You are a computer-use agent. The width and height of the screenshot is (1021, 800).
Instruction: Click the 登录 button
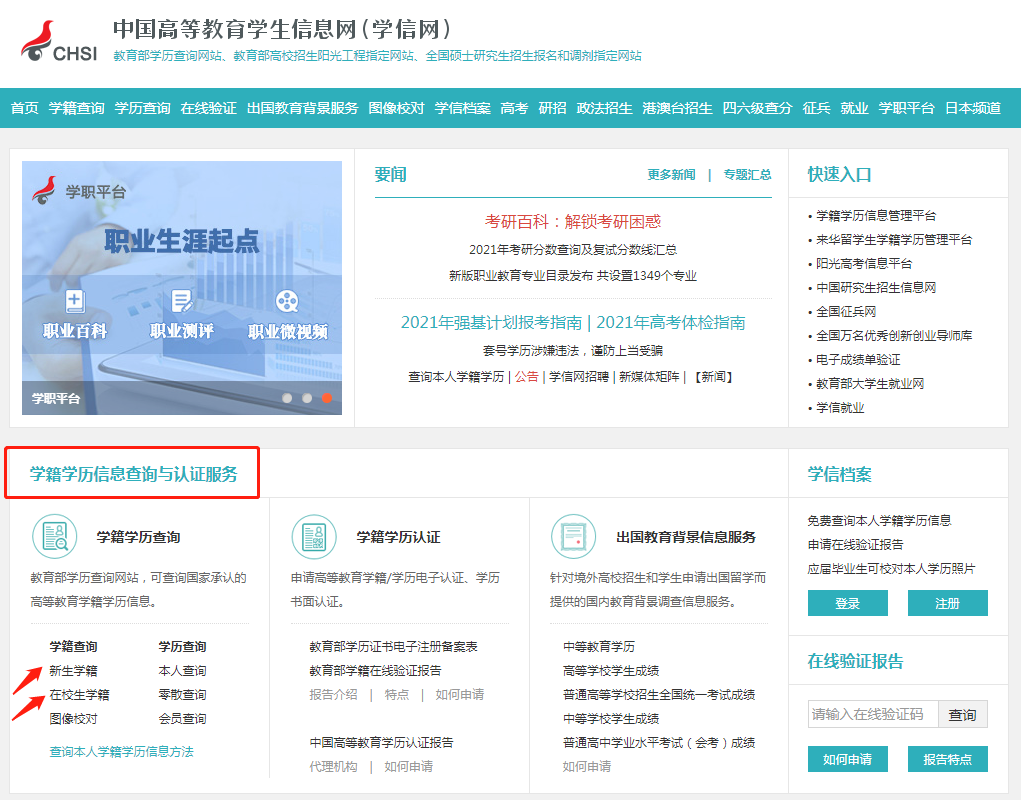pos(847,603)
